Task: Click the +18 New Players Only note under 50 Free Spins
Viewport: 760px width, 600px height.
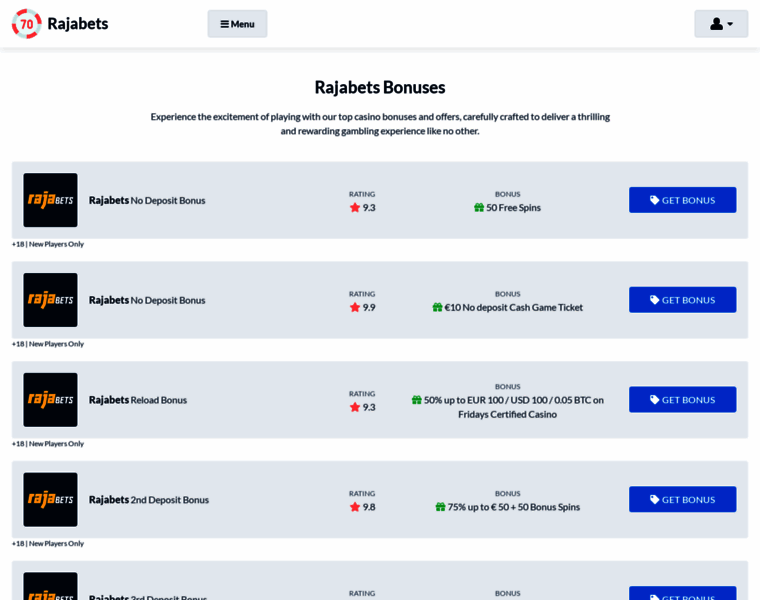Action: [48, 244]
